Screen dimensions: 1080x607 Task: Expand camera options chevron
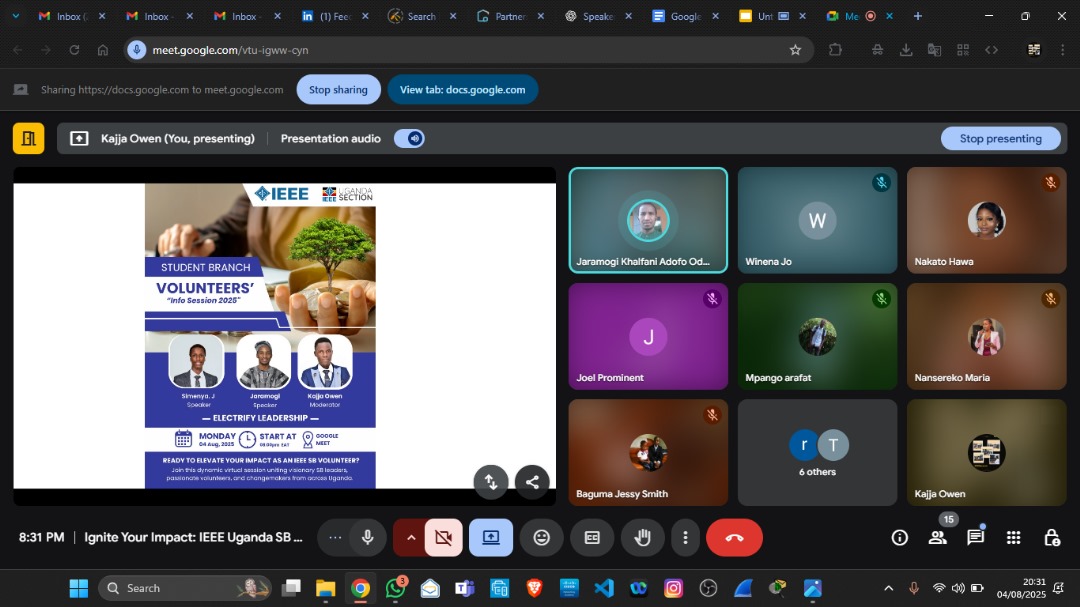[411, 537]
